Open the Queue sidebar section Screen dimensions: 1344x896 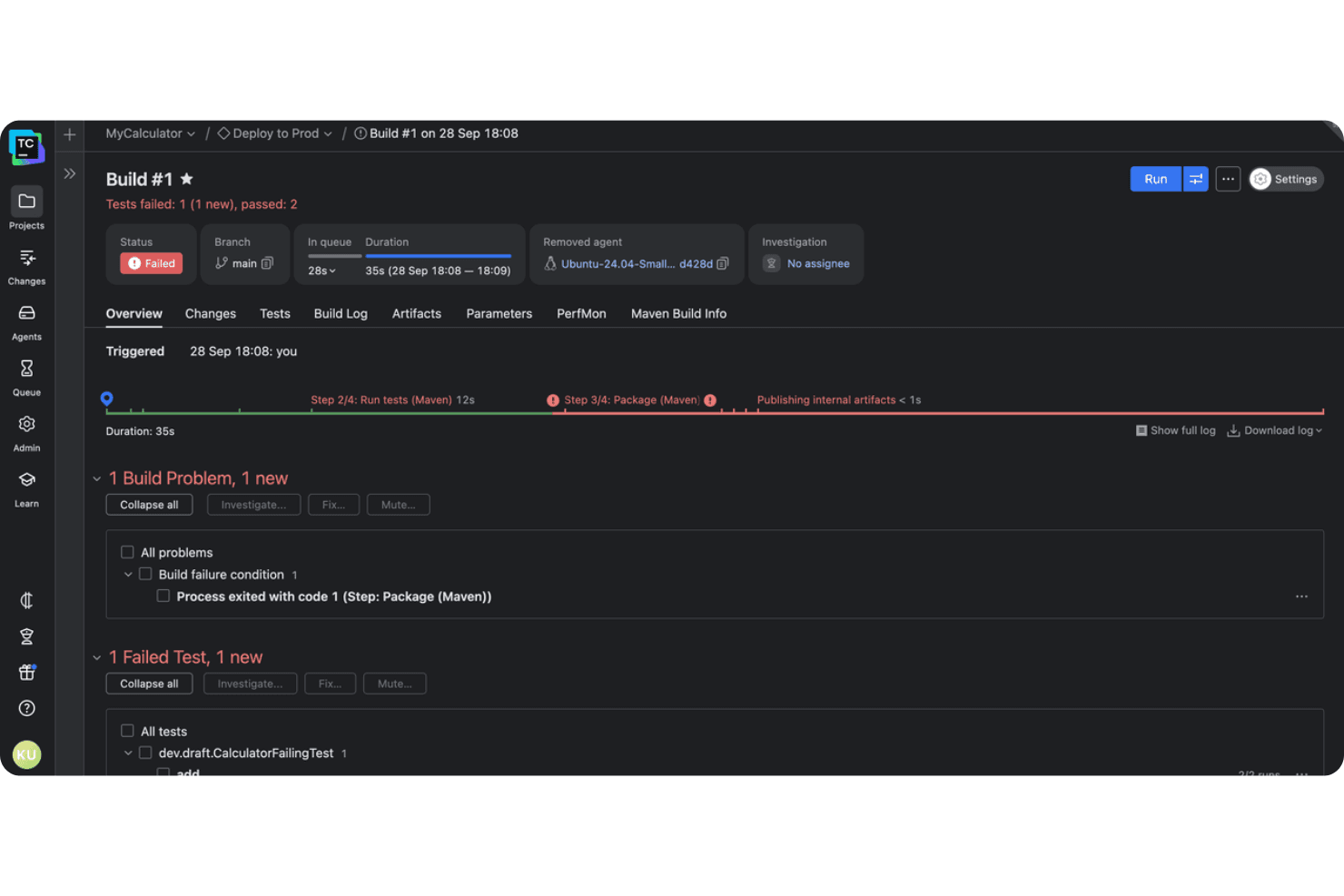tap(26, 377)
